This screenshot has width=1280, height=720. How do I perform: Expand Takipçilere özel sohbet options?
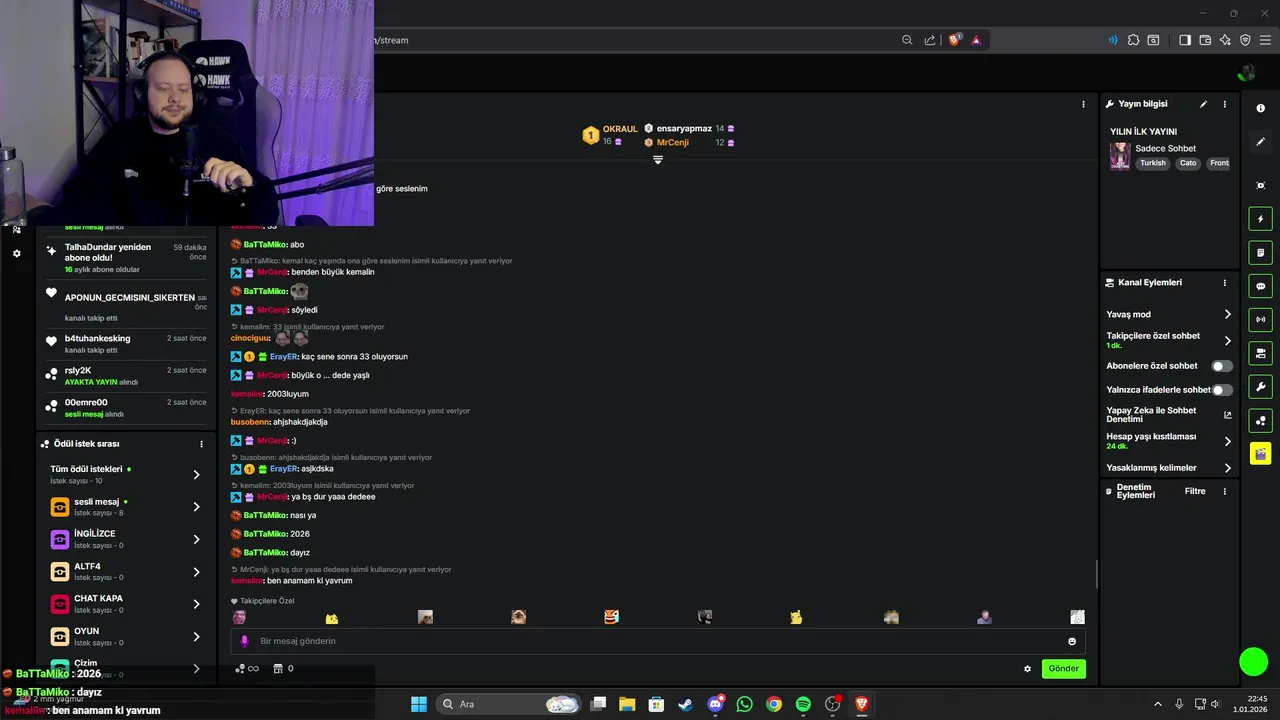1227,341
